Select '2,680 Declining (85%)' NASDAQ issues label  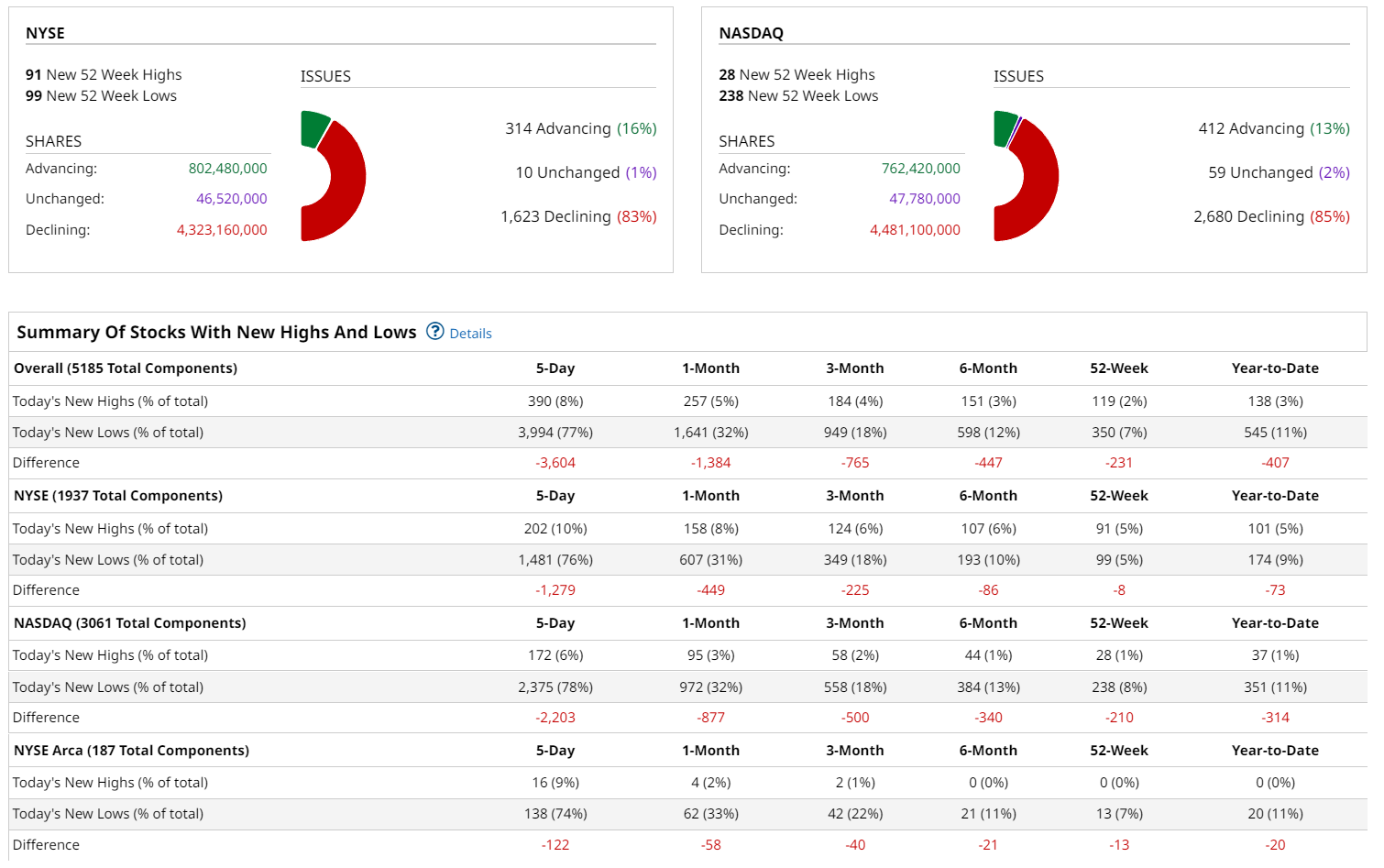tap(1271, 216)
